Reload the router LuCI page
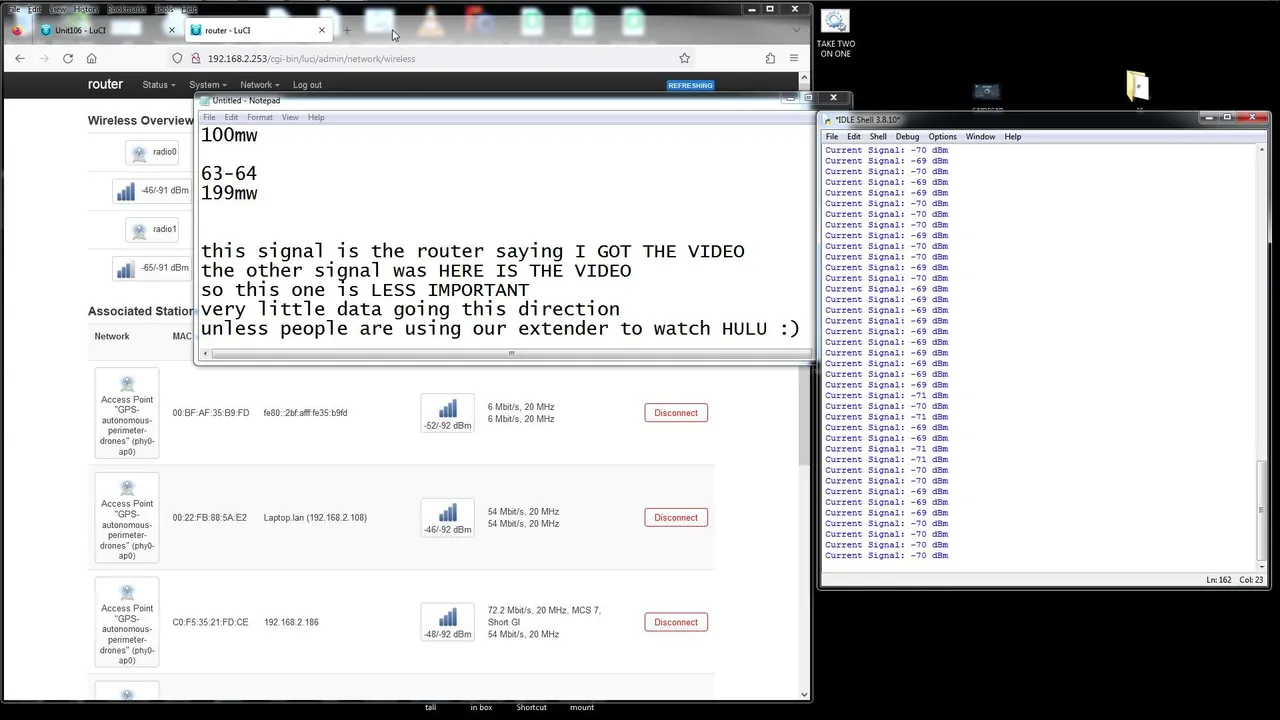The height and width of the screenshot is (720, 1280). click(68, 58)
